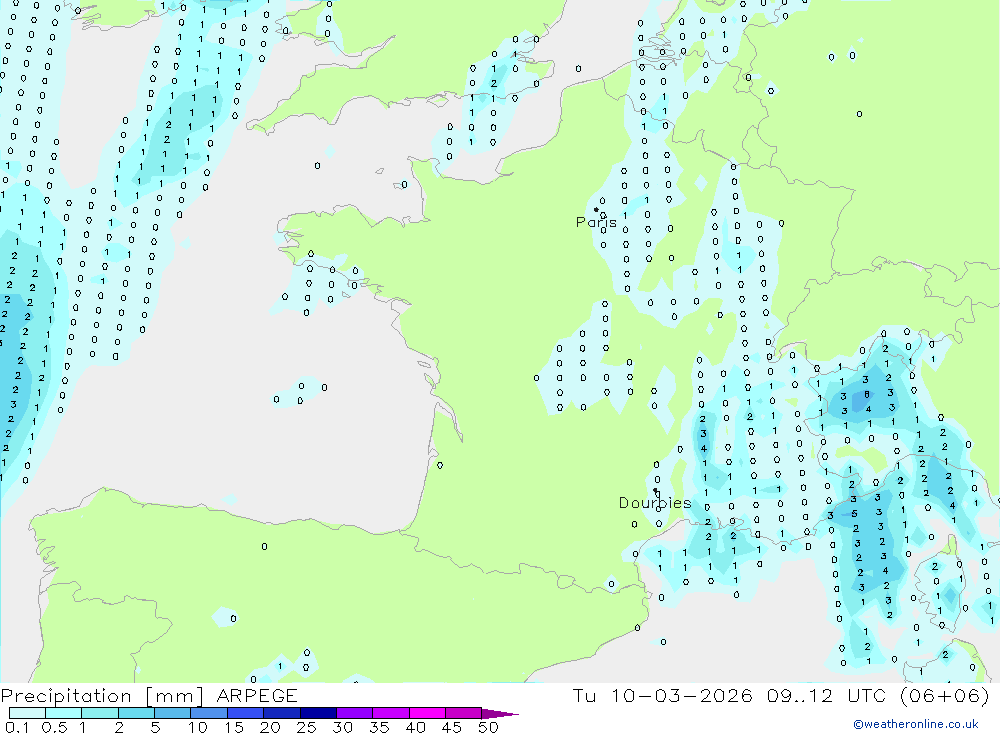Pick the 15–20 mm legend swatch
Image resolution: width=1000 pixels, height=733 pixels.
[x=245, y=713]
